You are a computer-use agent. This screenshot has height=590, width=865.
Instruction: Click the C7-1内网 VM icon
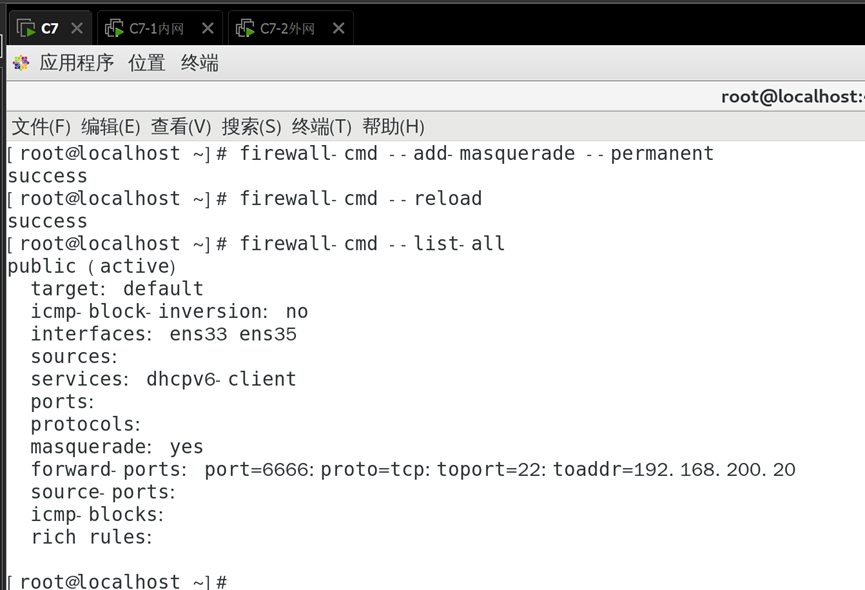(x=114, y=28)
